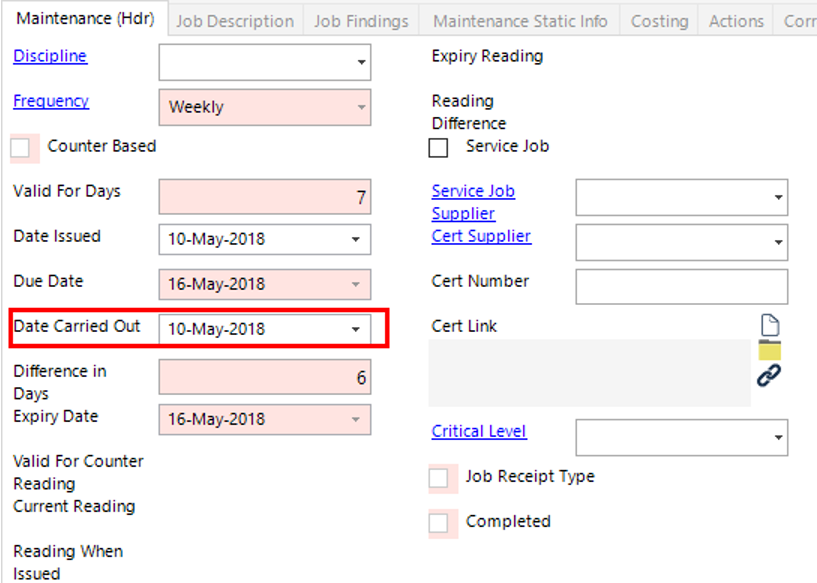The height and width of the screenshot is (583, 817).
Task: Click the Frequency hyperlink label
Action: point(51,101)
